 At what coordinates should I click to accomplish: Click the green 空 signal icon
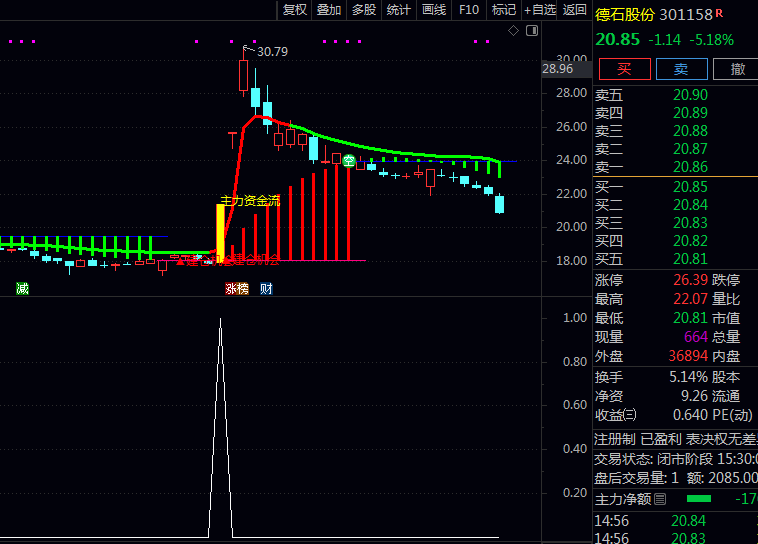[348, 160]
